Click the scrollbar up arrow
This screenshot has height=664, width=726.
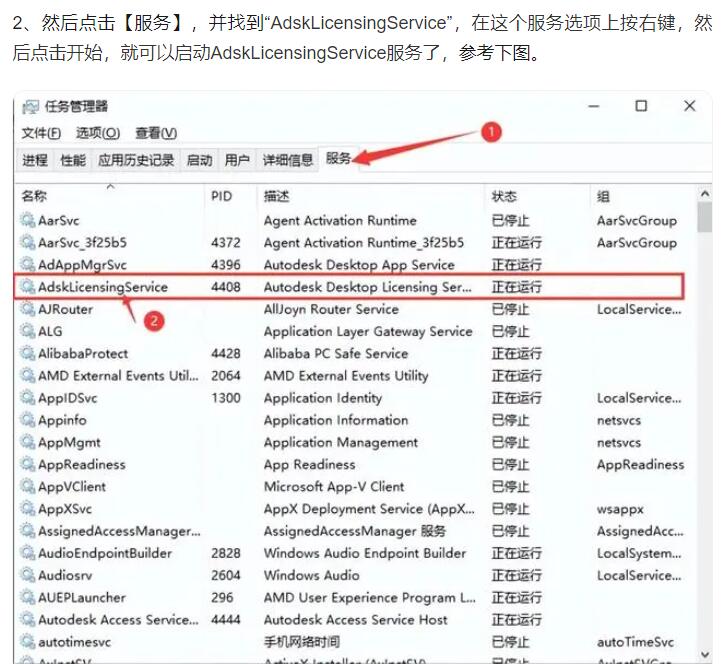[704, 195]
